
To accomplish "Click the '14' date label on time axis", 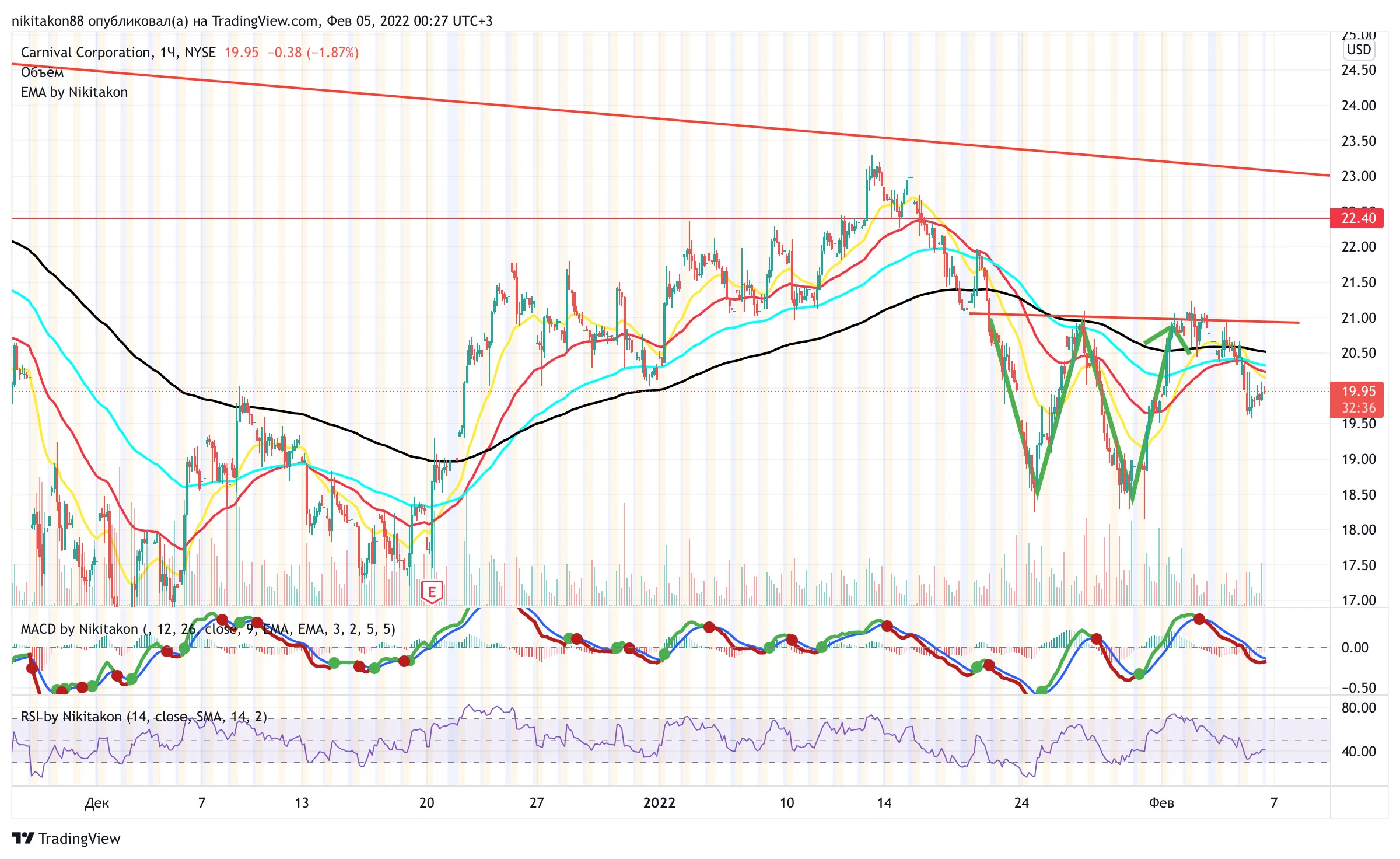I will tap(884, 803).
